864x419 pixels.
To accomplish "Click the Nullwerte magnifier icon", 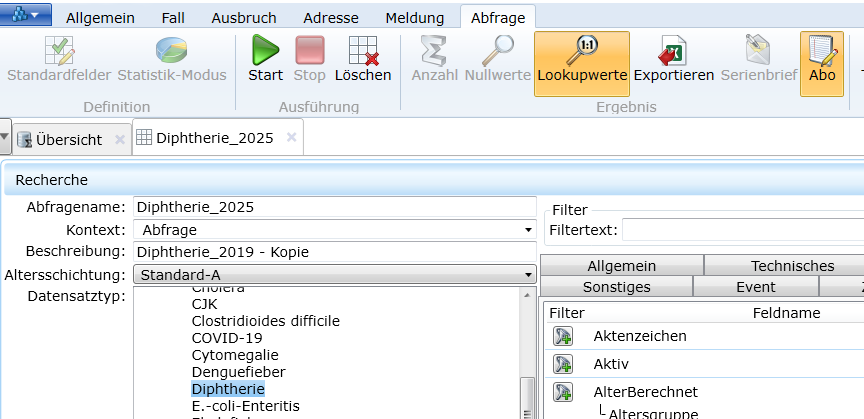I will [496, 52].
